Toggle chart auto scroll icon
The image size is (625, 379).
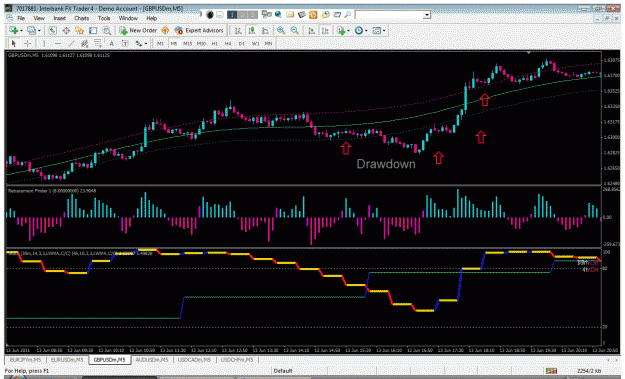coord(312,31)
